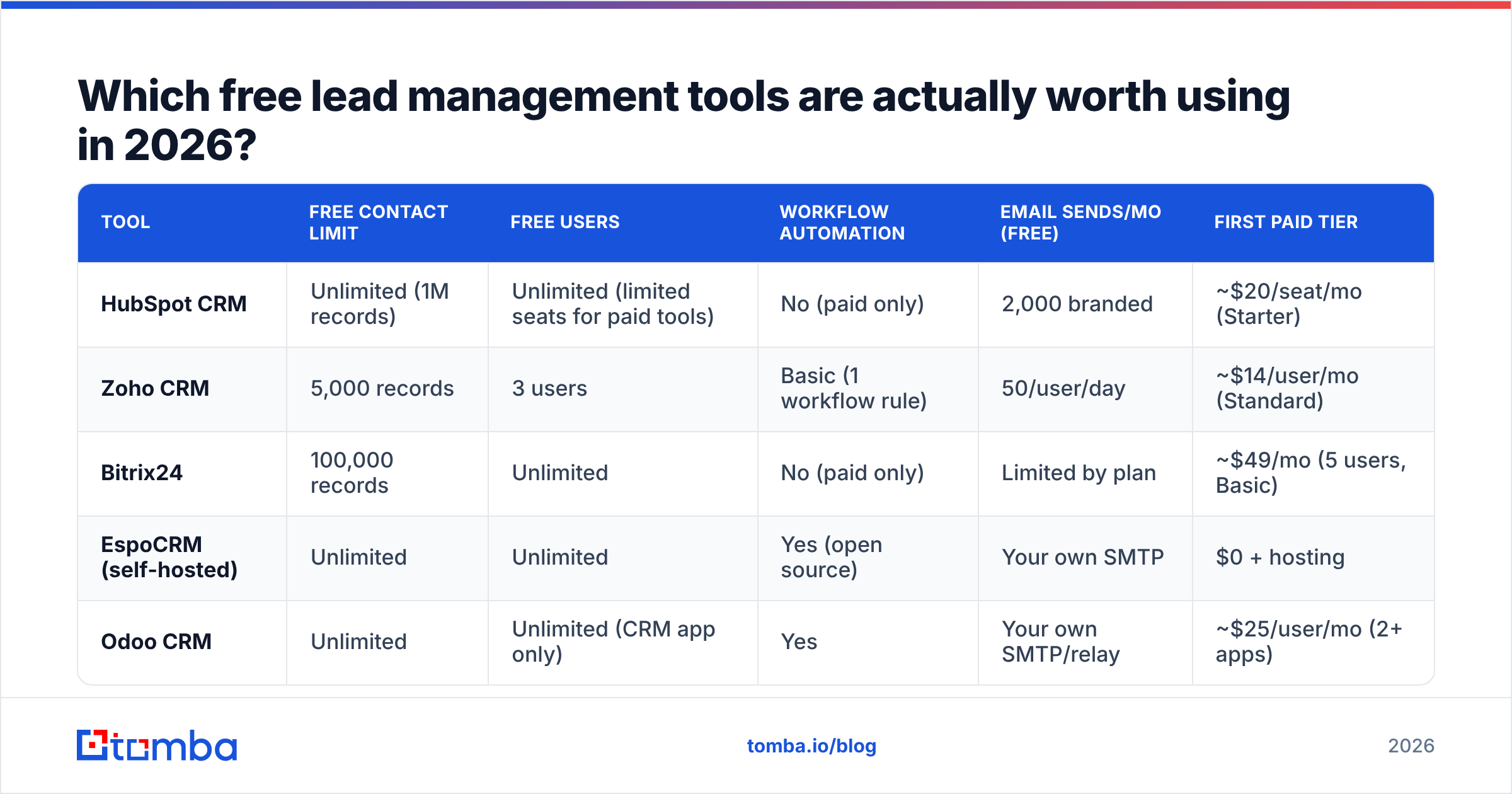1512x794 pixels.
Task: Click the HubSpot CRM row name
Action: [174, 304]
